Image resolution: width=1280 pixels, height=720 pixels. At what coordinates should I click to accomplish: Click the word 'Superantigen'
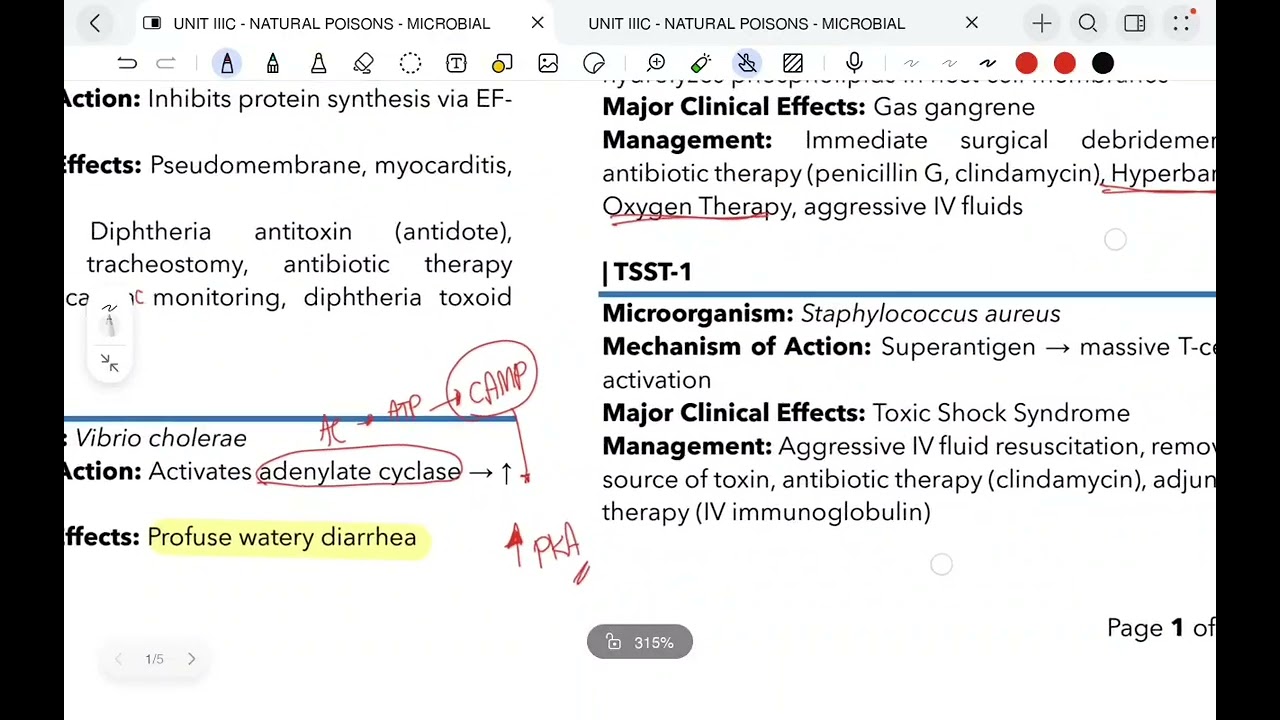click(958, 348)
